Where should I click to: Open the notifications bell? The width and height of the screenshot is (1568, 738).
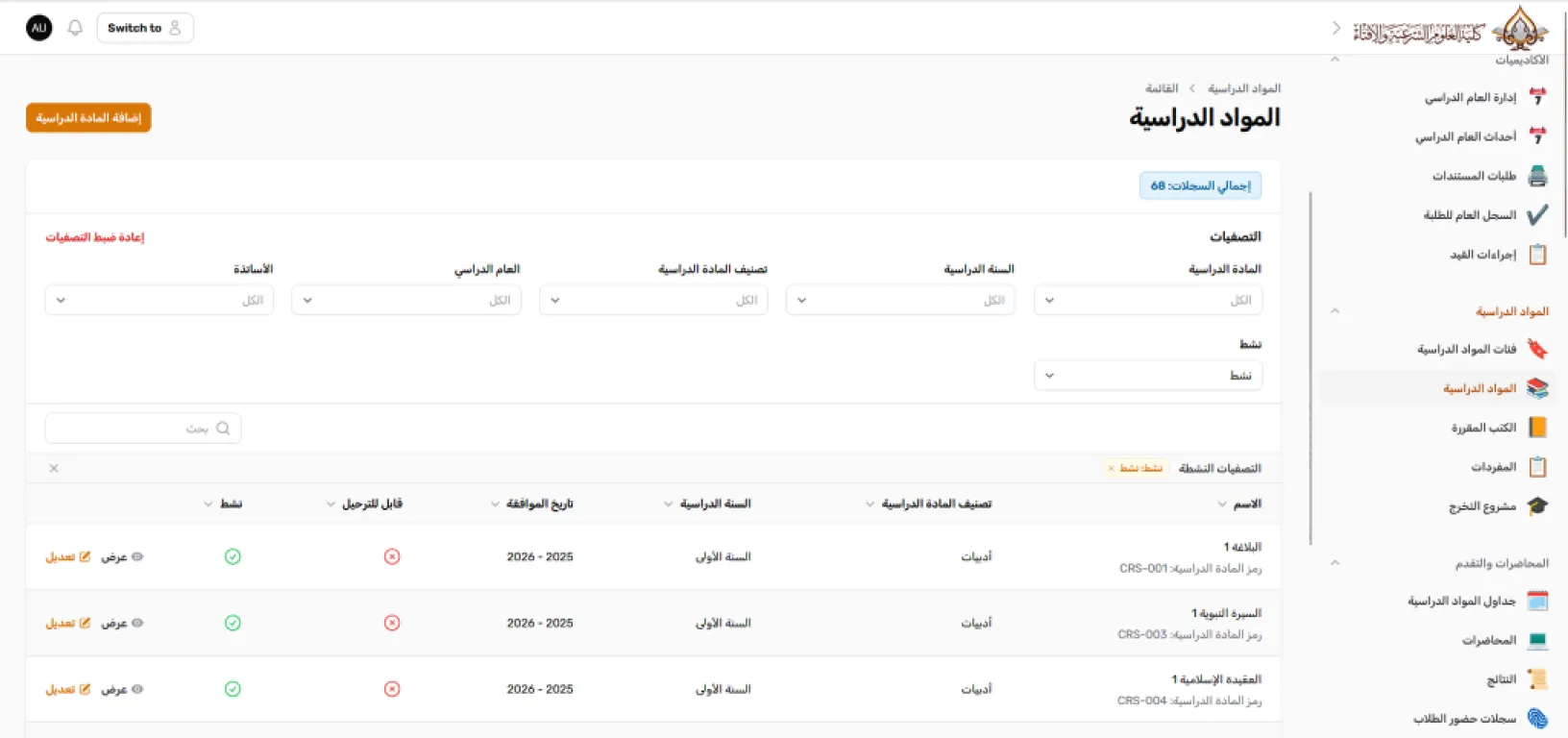point(75,28)
